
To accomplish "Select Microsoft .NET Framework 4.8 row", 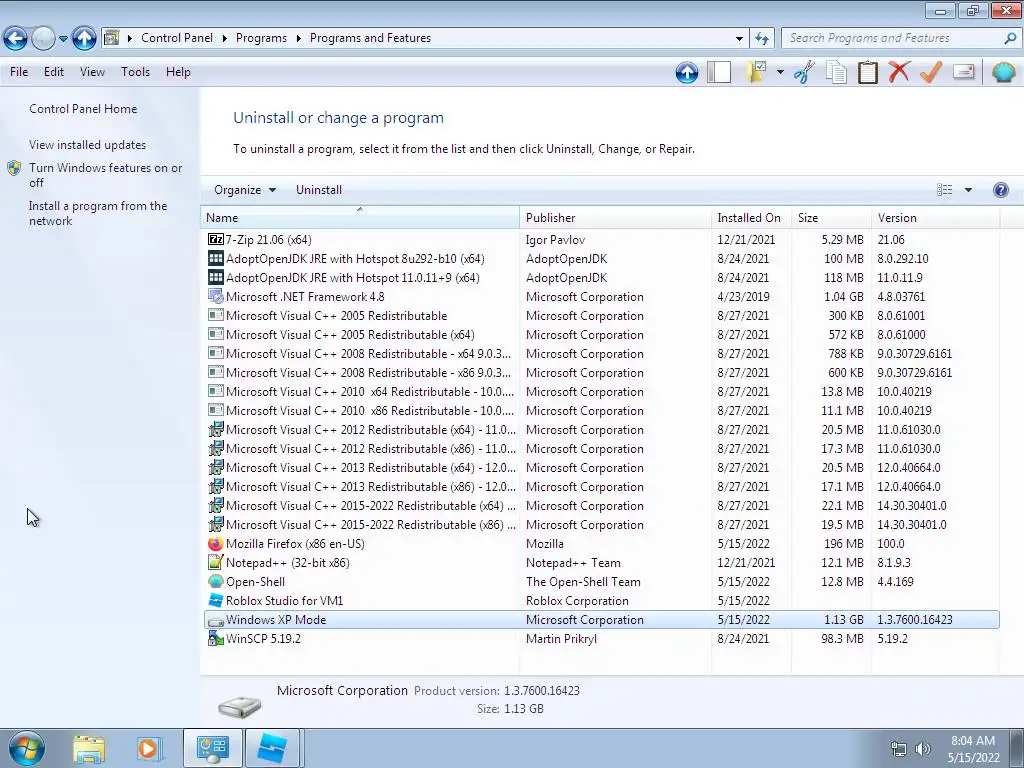I will coord(601,296).
